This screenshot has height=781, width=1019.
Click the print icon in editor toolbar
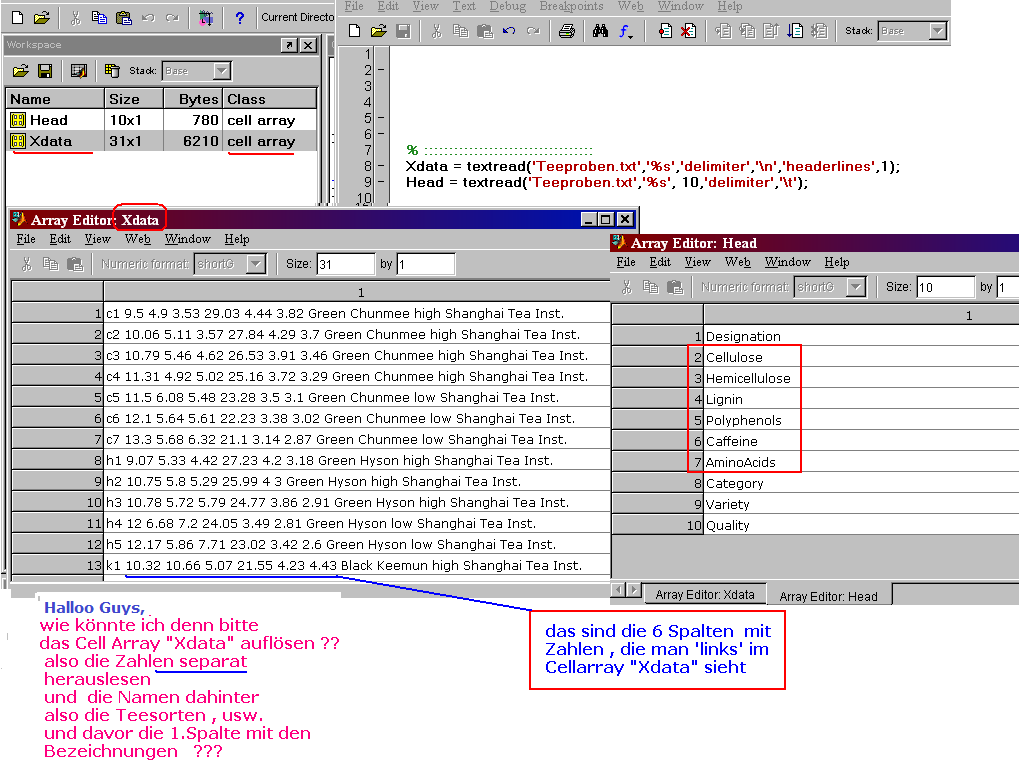(567, 31)
